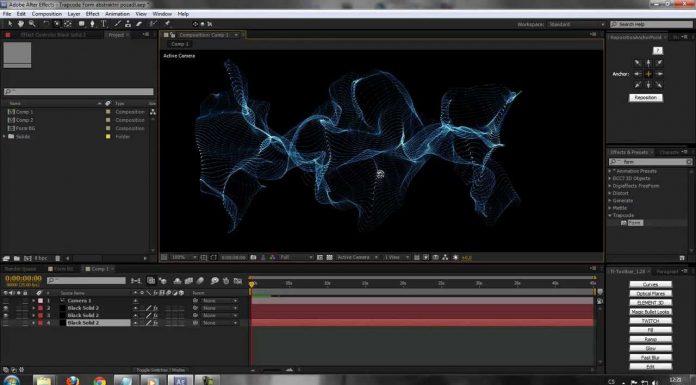
Task: Select the Clone Stamp tool
Action: click(x=128, y=24)
